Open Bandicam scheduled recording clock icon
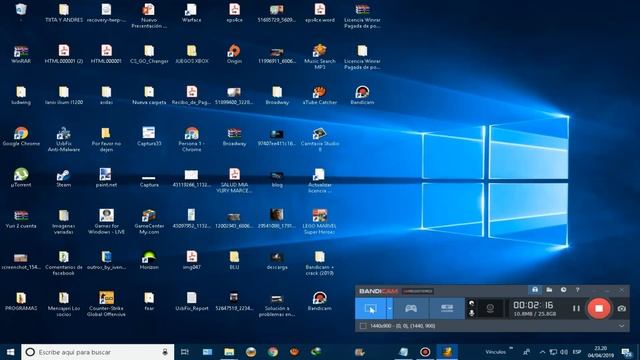 tap(563, 290)
